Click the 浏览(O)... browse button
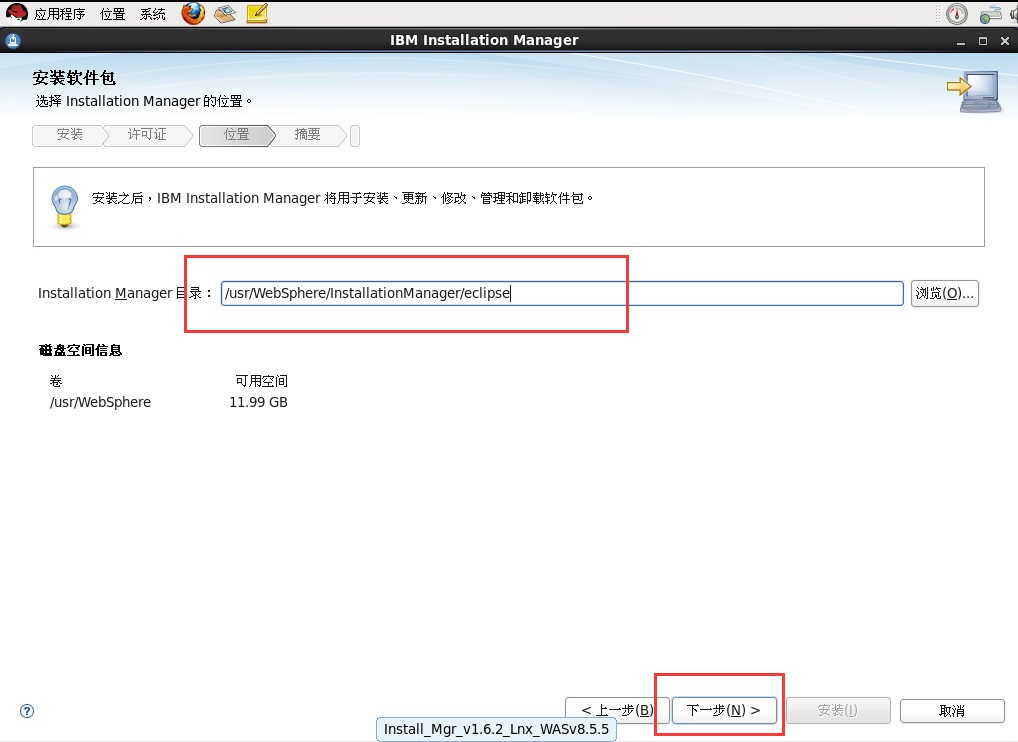1018x742 pixels. (x=944, y=293)
